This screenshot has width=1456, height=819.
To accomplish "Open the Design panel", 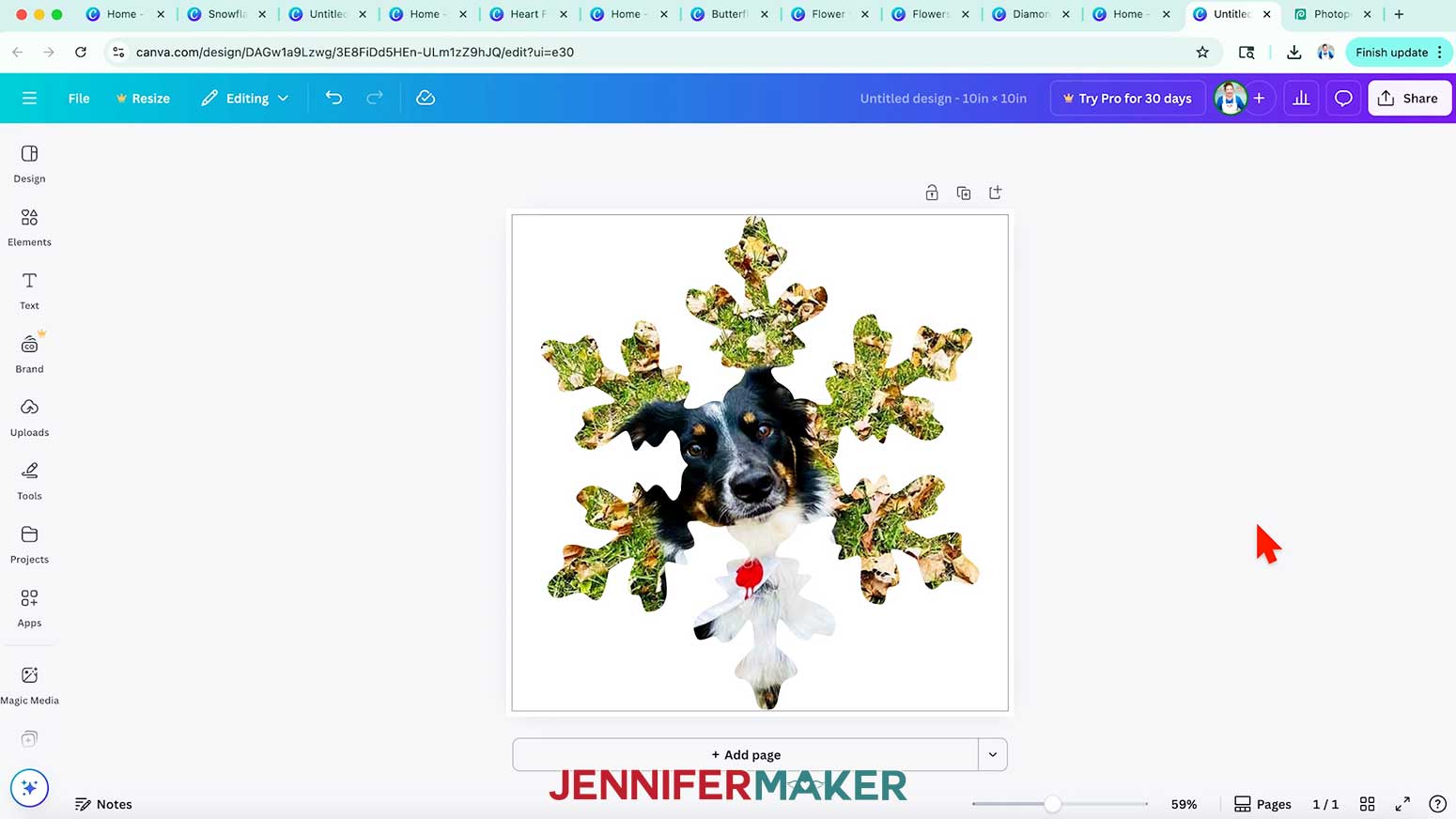I will (x=29, y=164).
